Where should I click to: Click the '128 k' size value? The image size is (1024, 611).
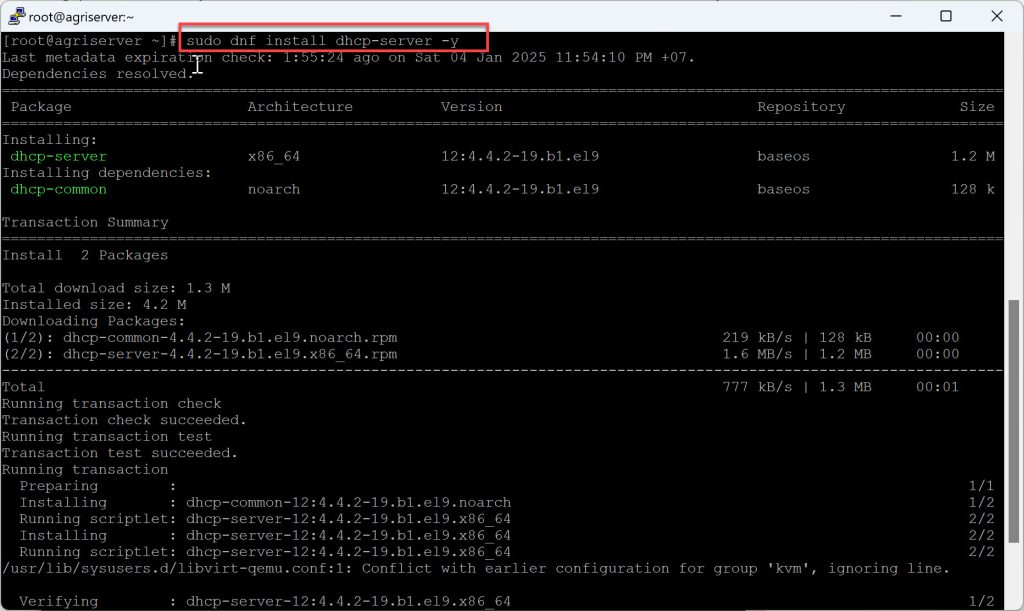[x=972, y=189]
